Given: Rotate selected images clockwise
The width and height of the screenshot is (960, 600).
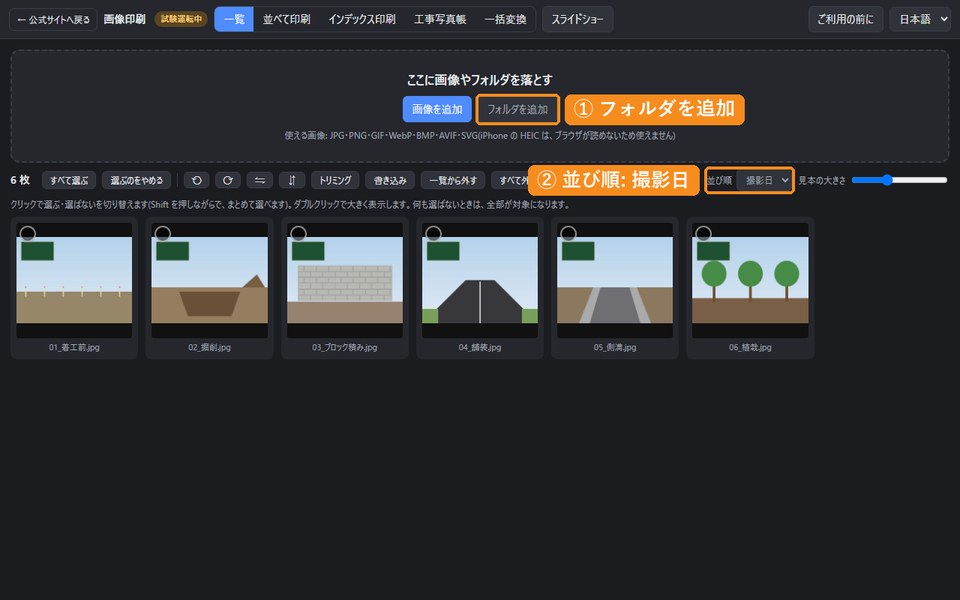Looking at the screenshot, I should click(x=228, y=180).
